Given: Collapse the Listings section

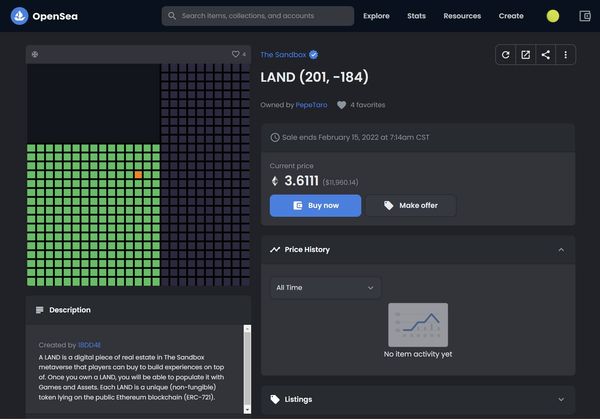Looking at the screenshot, I should click(561, 399).
